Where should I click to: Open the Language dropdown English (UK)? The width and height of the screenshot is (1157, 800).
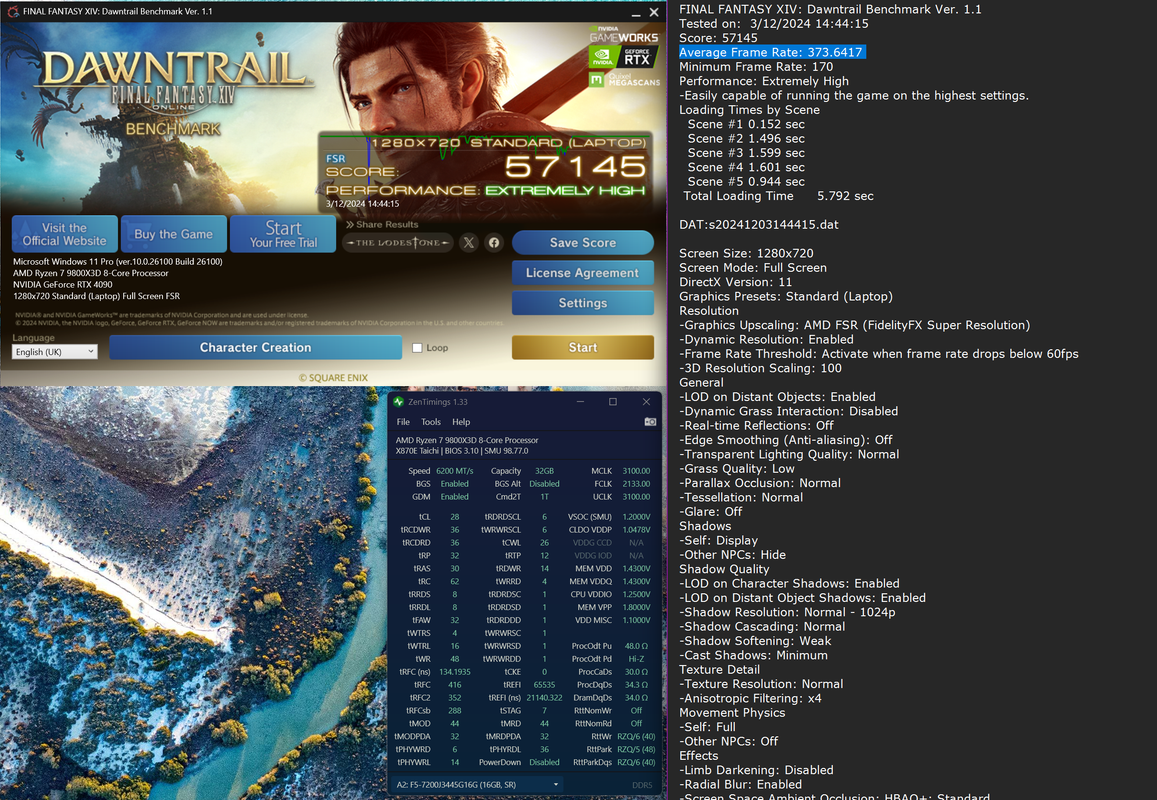(55, 352)
